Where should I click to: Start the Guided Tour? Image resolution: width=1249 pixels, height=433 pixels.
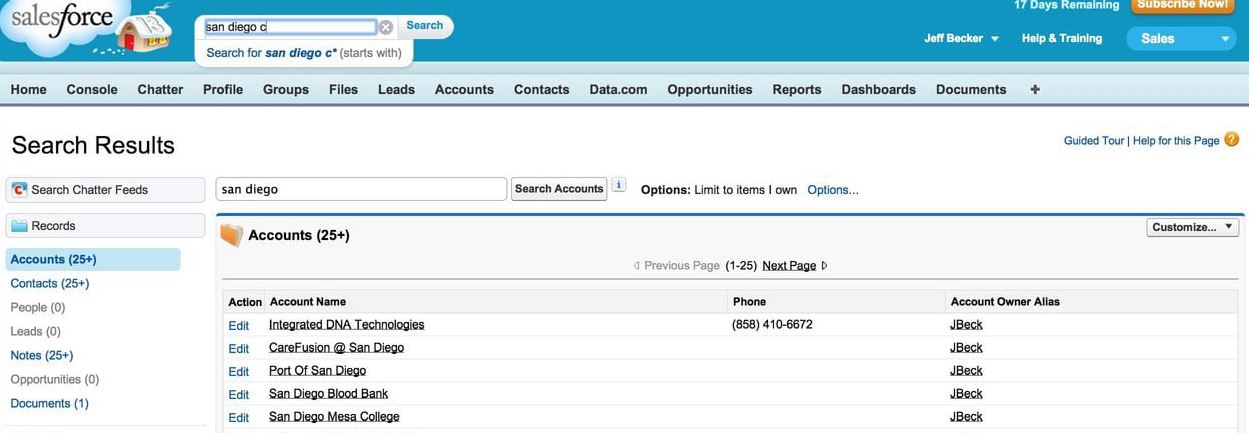pyautogui.click(x=1094, y=141)
